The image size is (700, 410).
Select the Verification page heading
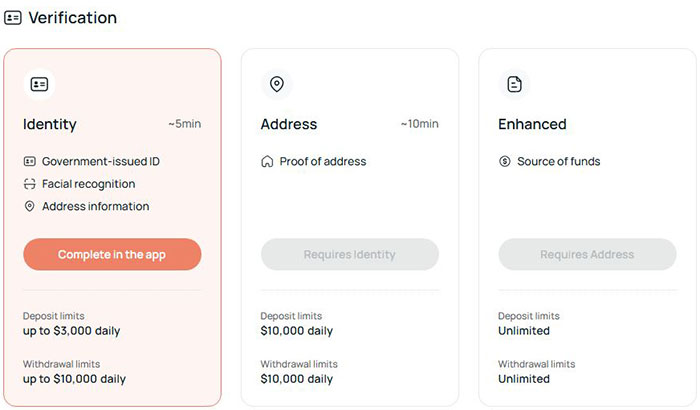pos(73,18)
